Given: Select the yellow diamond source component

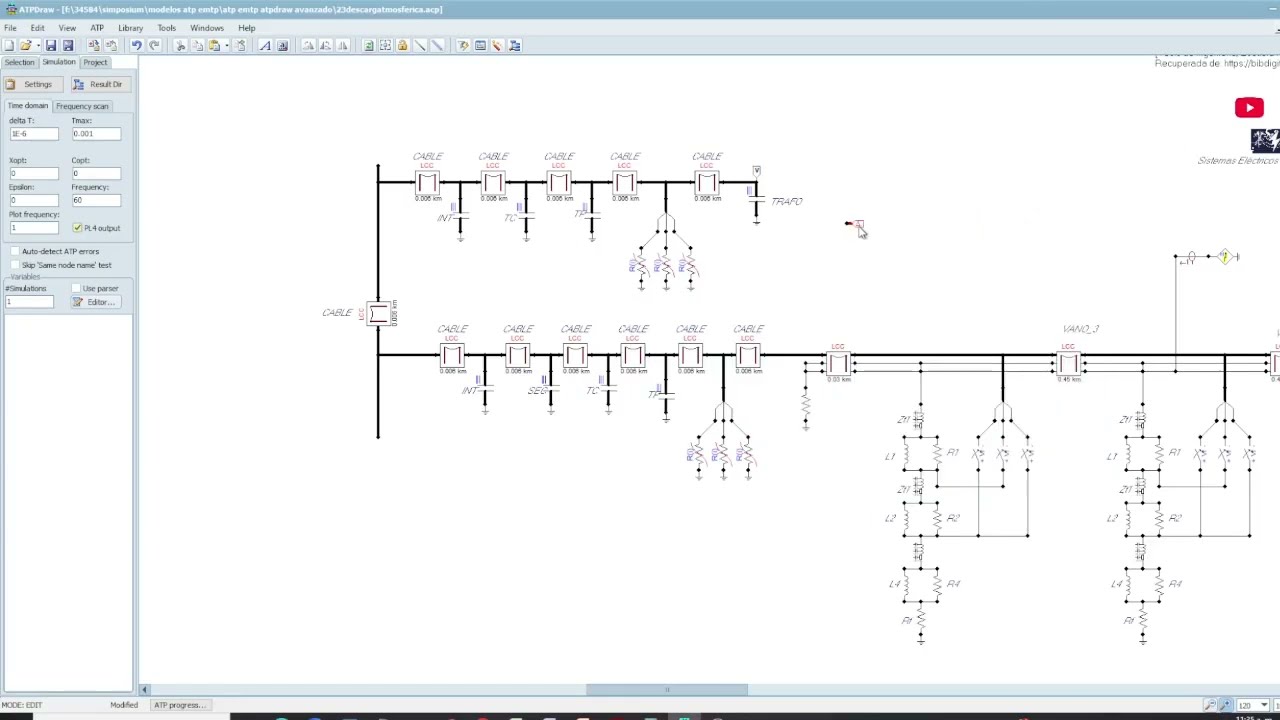Looking at the screenshot, I should [1225, 257].
